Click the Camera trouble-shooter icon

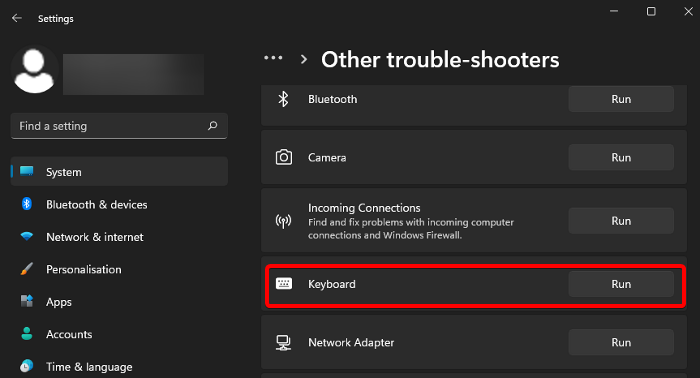click(283, 157)
